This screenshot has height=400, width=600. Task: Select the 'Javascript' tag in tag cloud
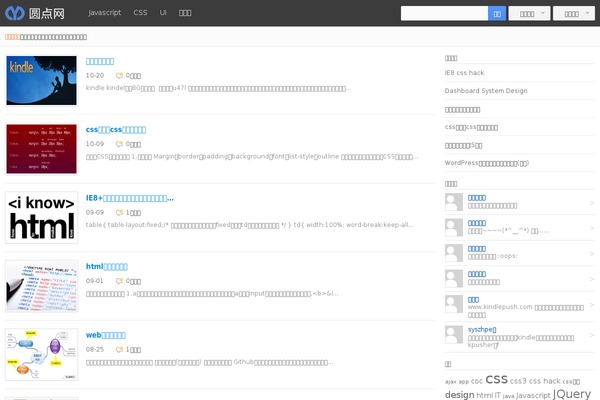tap(533, 395)
